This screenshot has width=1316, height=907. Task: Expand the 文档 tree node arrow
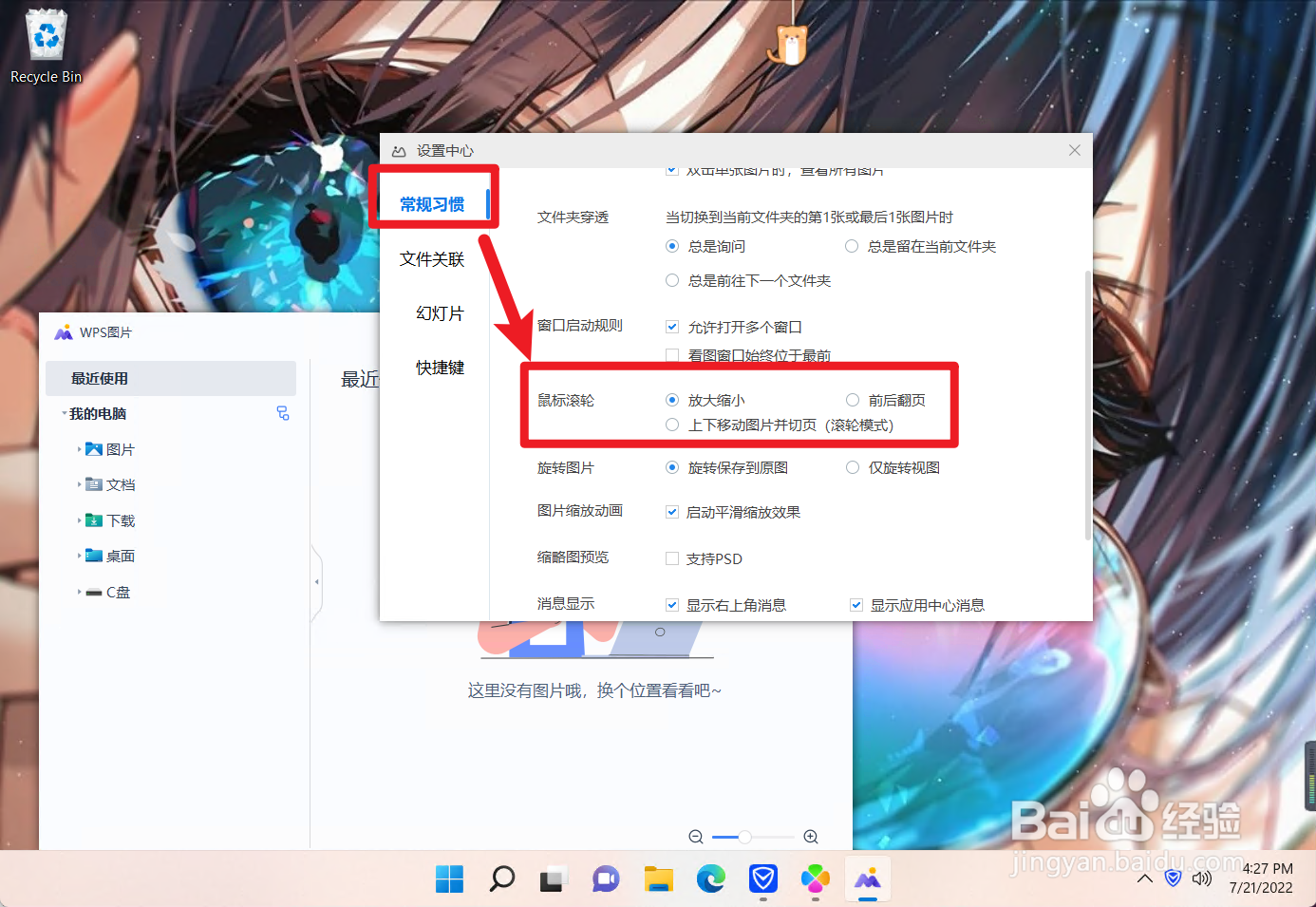coord(79,484)
